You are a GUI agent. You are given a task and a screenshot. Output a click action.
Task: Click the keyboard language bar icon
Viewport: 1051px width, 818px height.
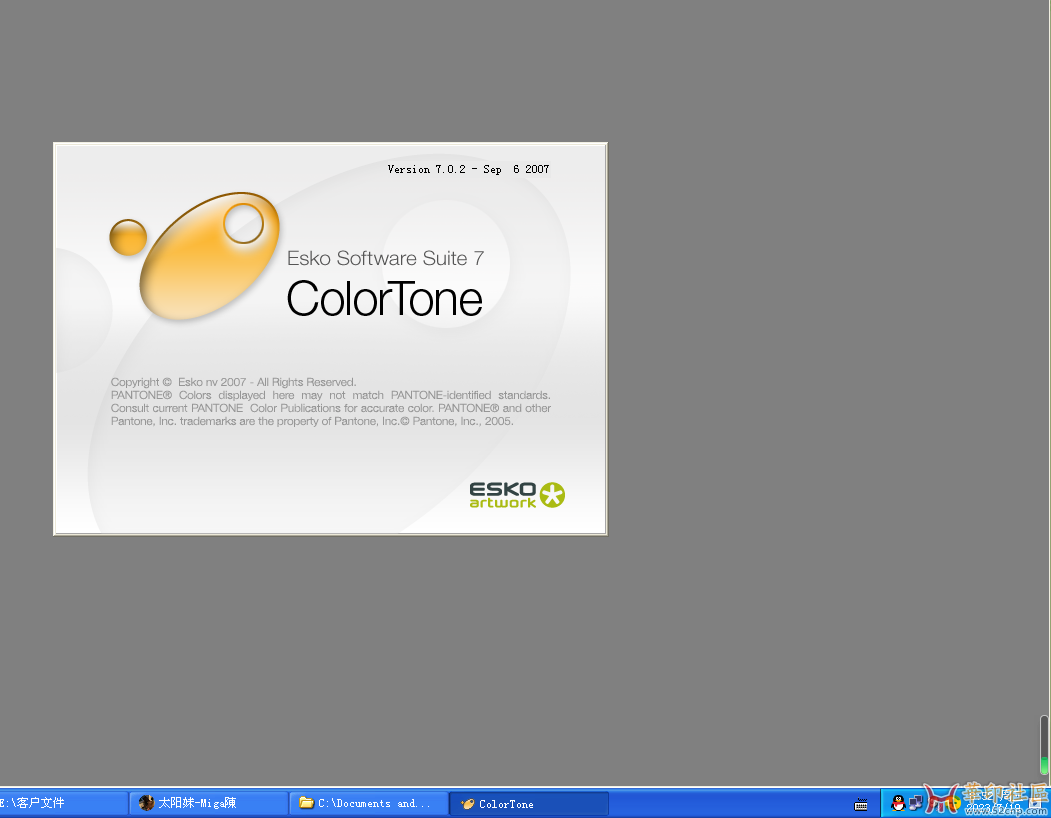pyautogui.click(x=861, y=804)
